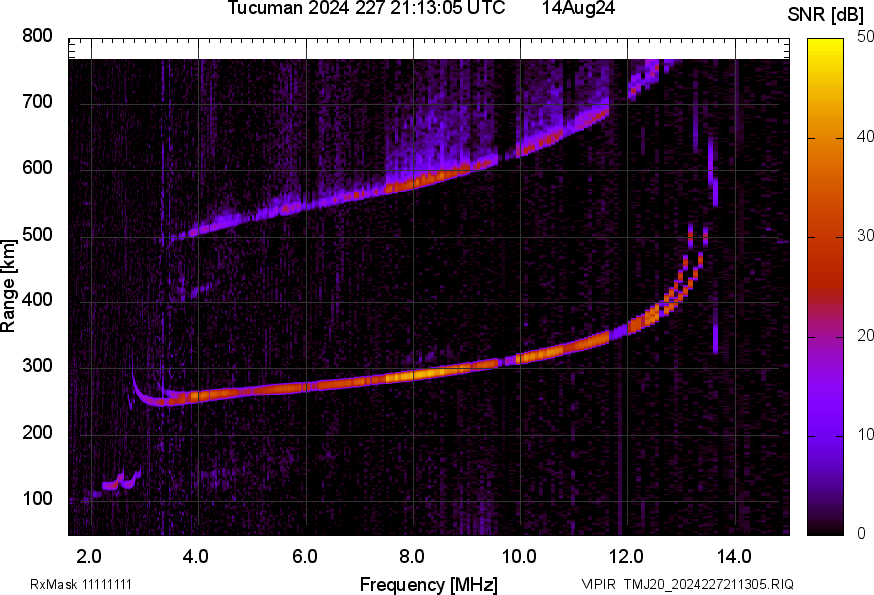This screenshot has height=595, width=874.
Task: Click the colorbar tick label '40'
Action: [865, 136]
